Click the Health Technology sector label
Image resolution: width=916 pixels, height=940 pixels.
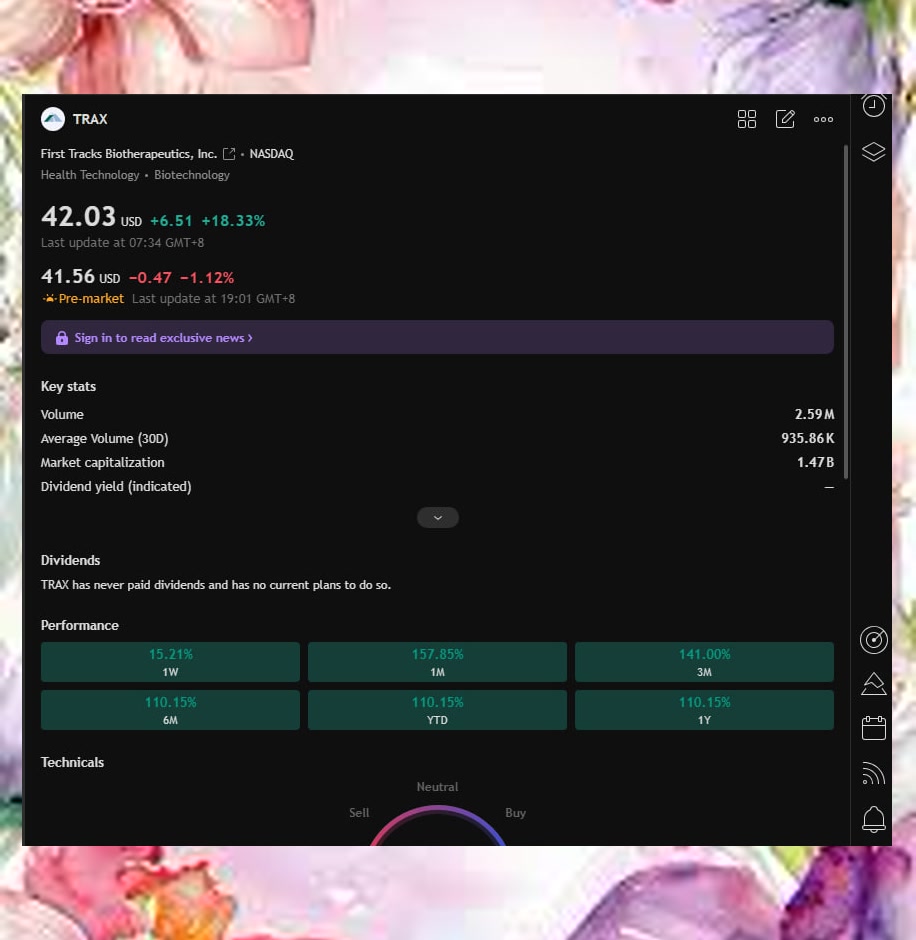point(90,175)
